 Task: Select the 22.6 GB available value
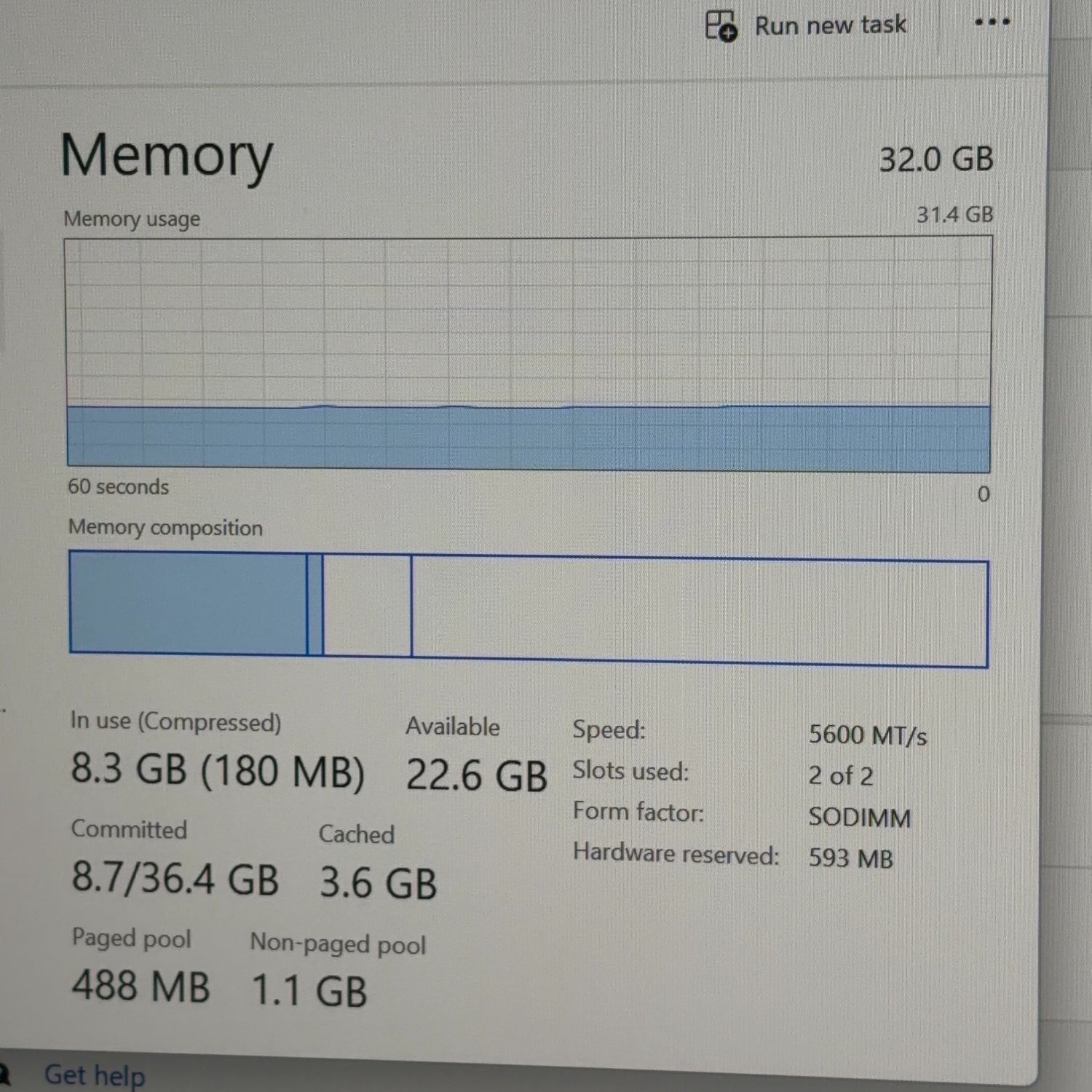(x=476, y=775)
